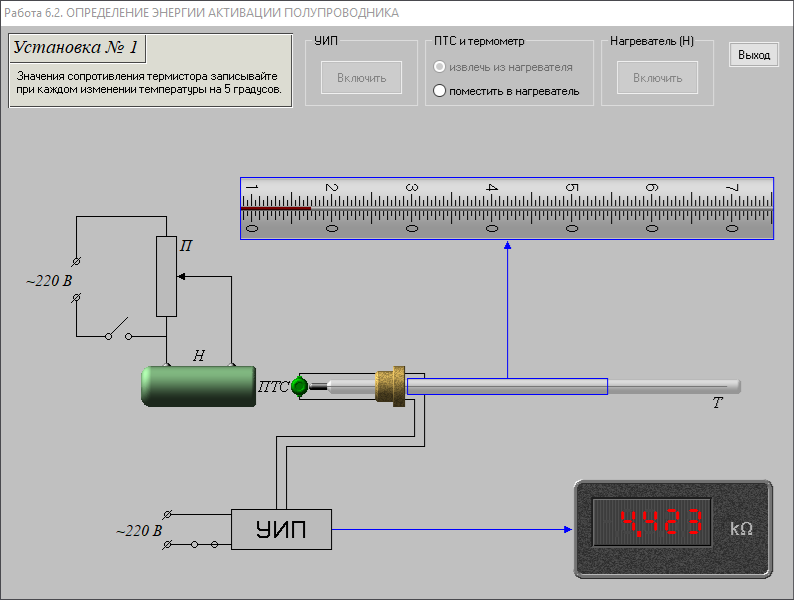This screenshot has height=600, width=794.
Task: Click the heater circuit open switch
Action: [x=119, y=329]
